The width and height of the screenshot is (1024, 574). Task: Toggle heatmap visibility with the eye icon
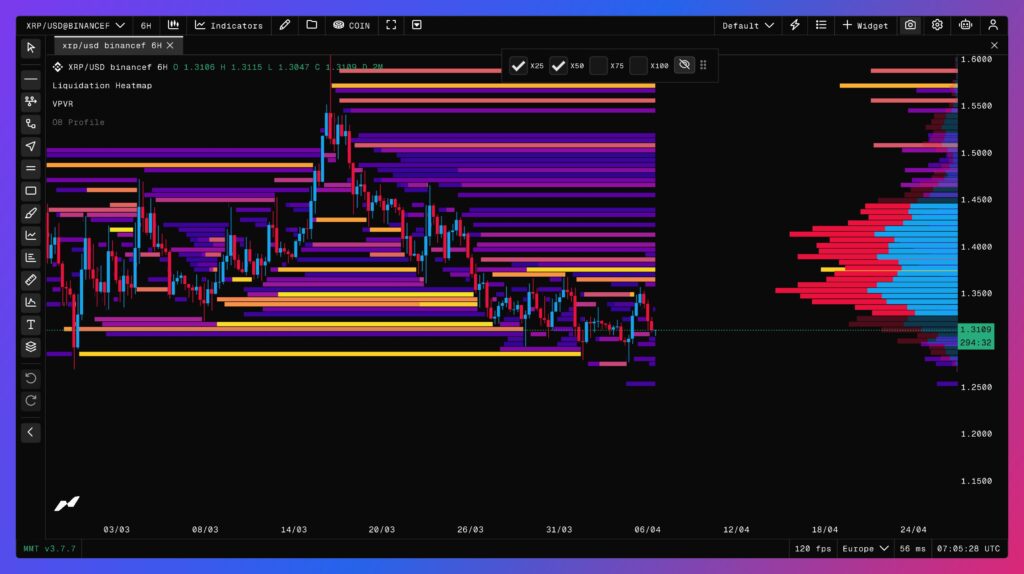684,65
